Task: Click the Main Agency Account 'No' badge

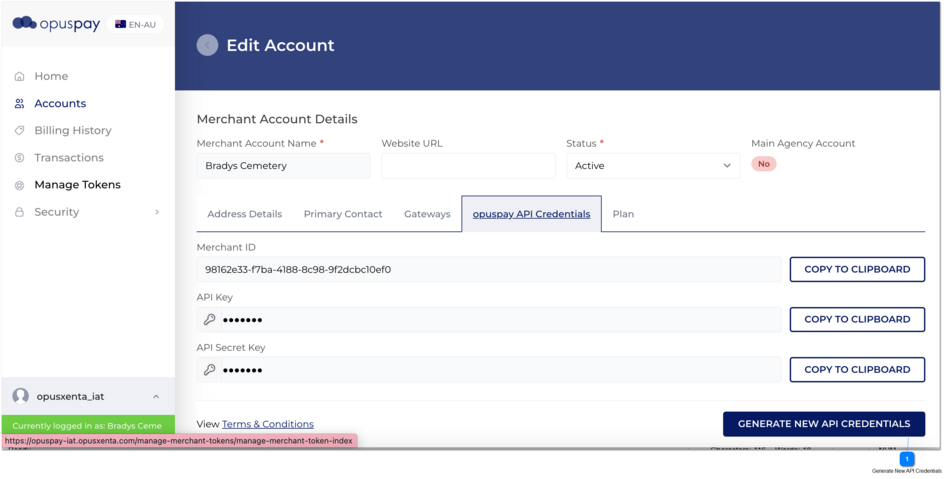Action: [763, 164]
